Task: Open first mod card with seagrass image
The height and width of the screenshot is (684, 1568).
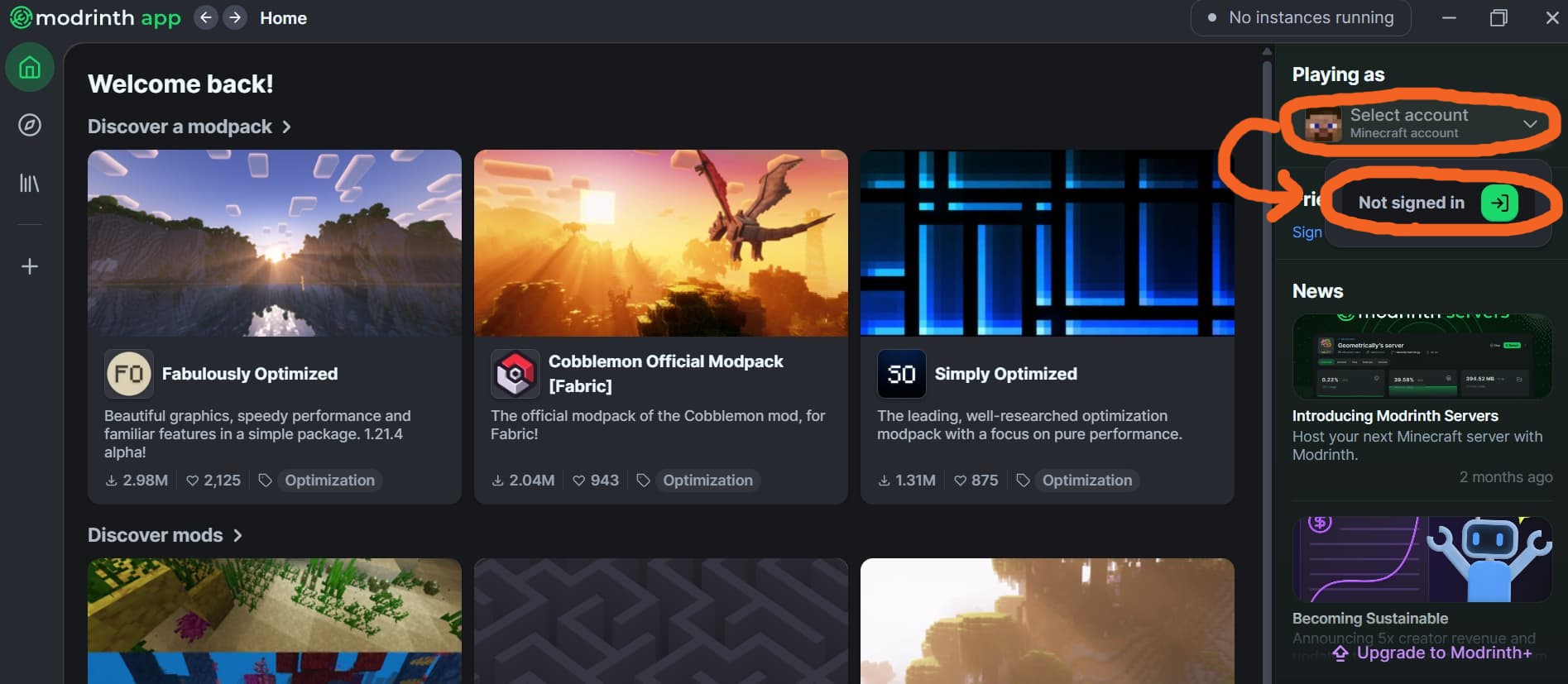Action: (x=275, y=621)
